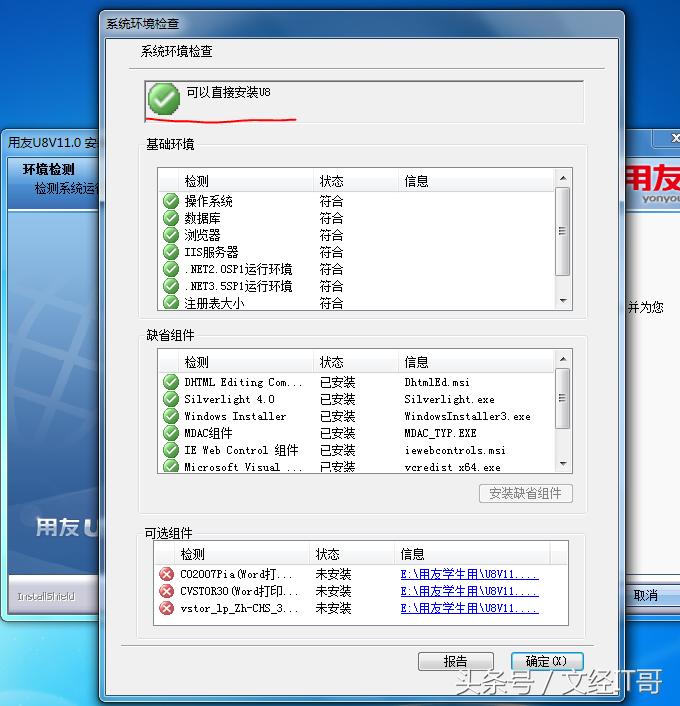Screen dimensions: 680x706
Task: Open the file link for CO2007Pia row
Action: pos(469,574)
